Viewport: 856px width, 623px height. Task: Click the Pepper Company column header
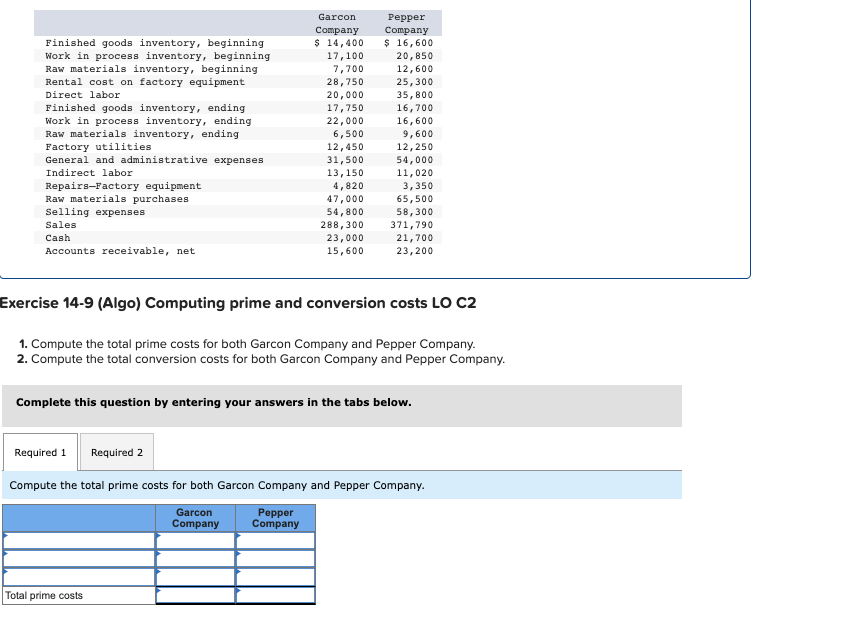pyautogui.click(x=275, y=518)
